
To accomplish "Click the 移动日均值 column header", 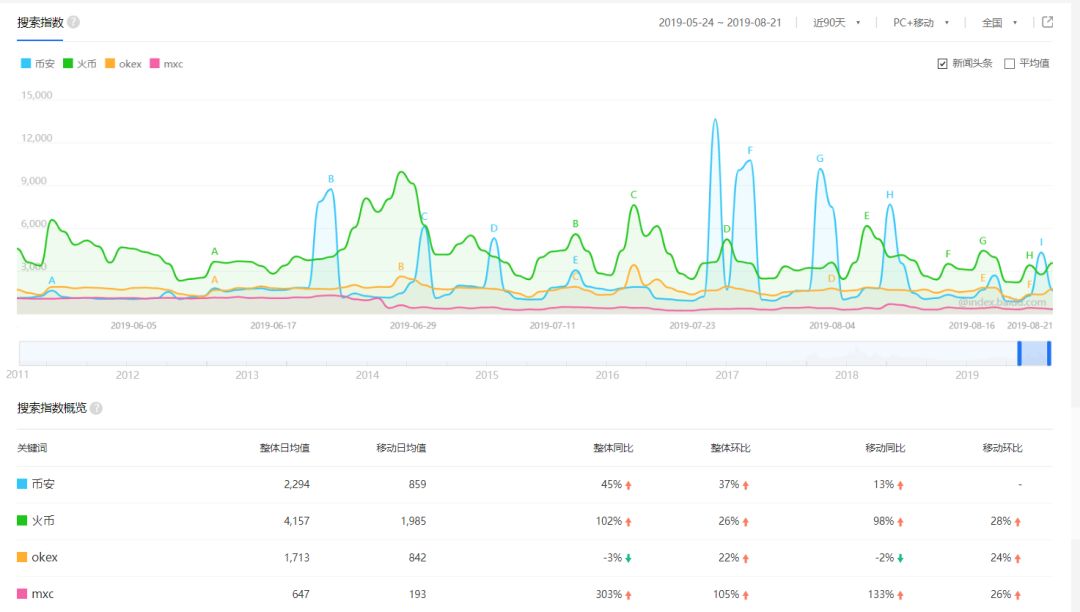I will [401, 448].
